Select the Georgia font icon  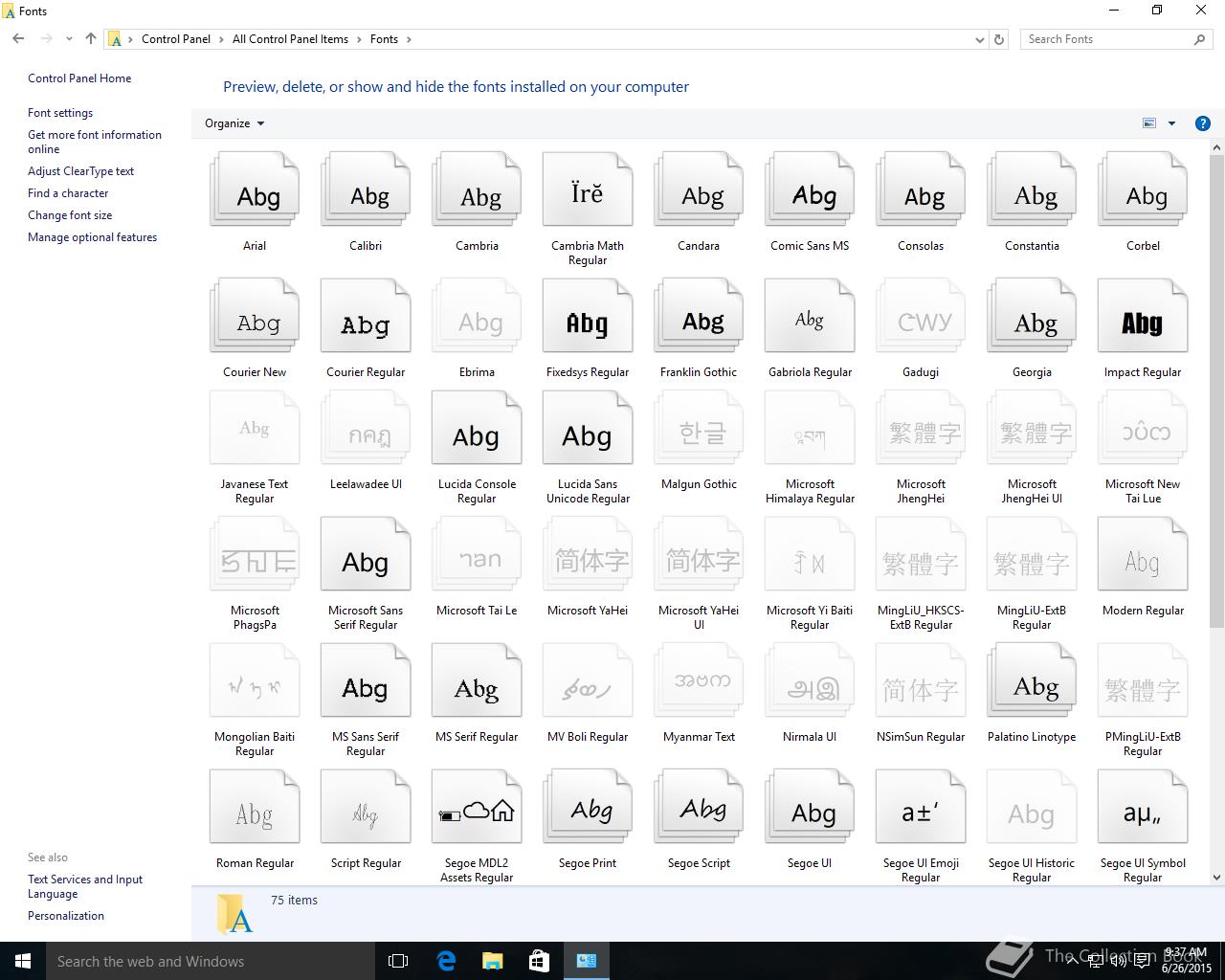pyautogui.click(x=1032, y=317)
